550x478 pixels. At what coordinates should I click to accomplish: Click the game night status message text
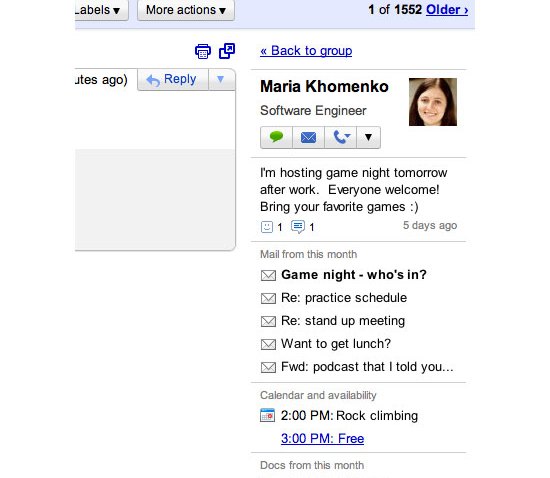(354, 190)
